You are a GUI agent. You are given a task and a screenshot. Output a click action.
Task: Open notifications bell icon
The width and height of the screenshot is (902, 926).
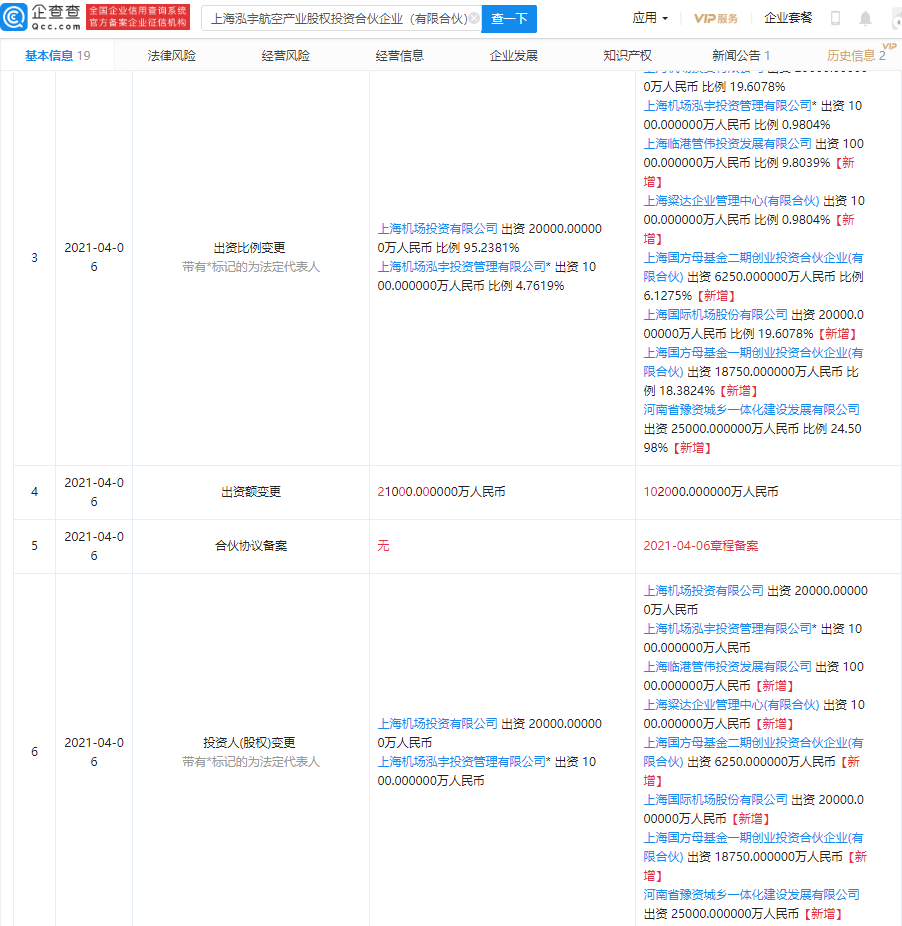[865, 18]
